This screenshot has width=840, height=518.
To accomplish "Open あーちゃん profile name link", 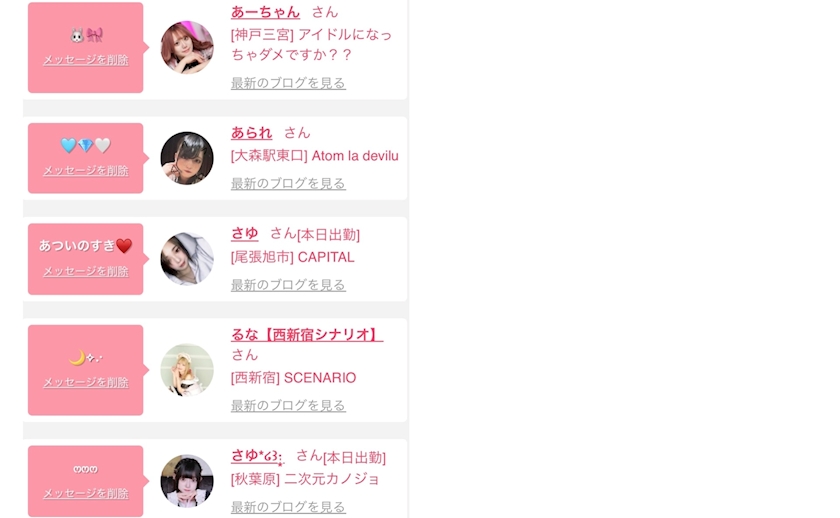I will (x=265, y=12).
